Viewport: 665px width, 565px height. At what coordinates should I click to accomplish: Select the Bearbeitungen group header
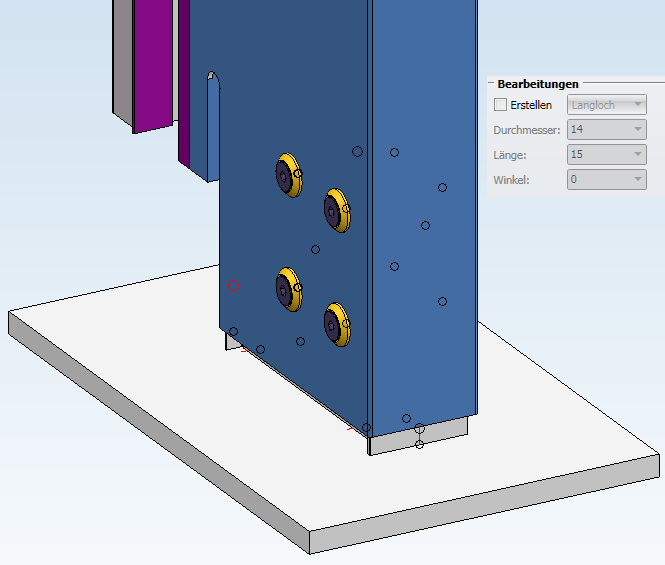(538, 84)
